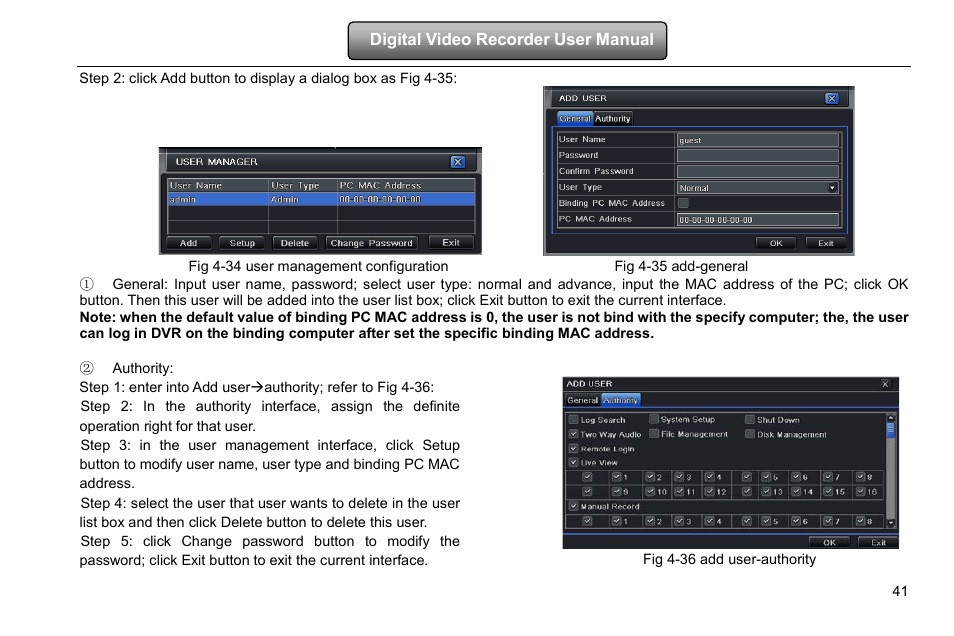Image resolution: width=954 pixels, height=636 pixels.
Task: Uncheck Manual Record channel 2 checkbox
Action: click(x=650, y=522)
